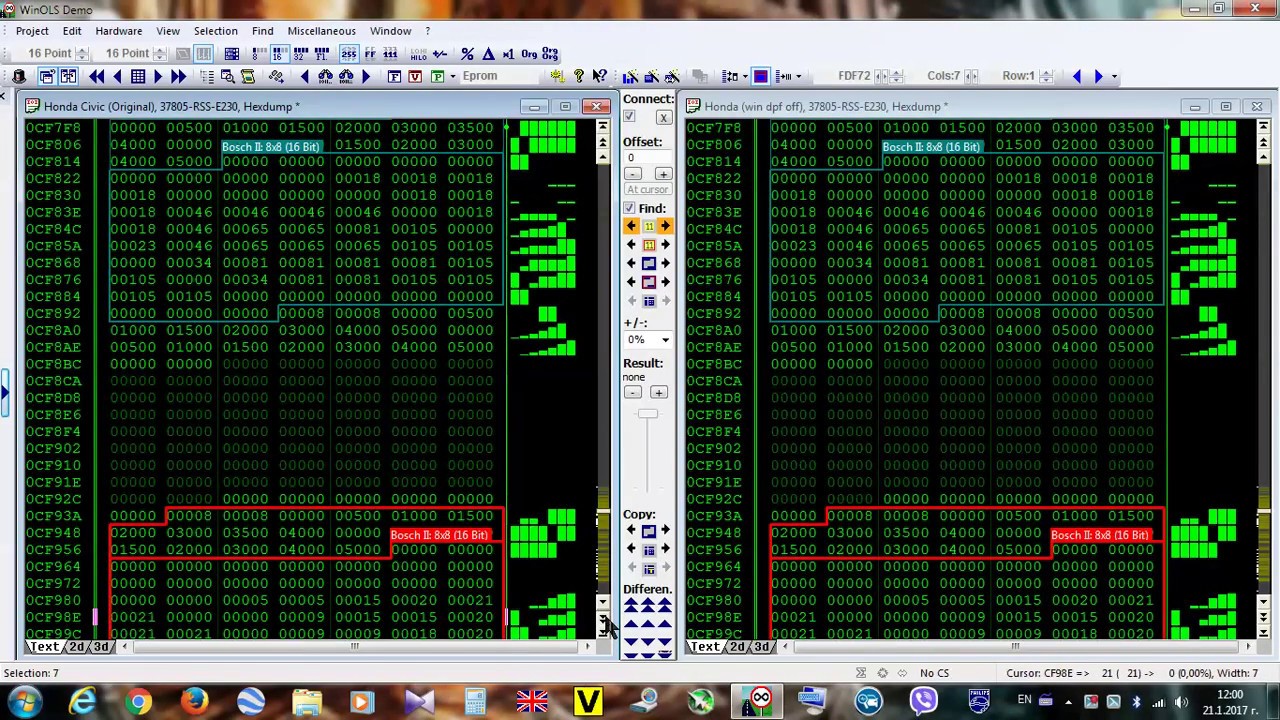
Task: Show the delta difference view
Action: point(488,54)
